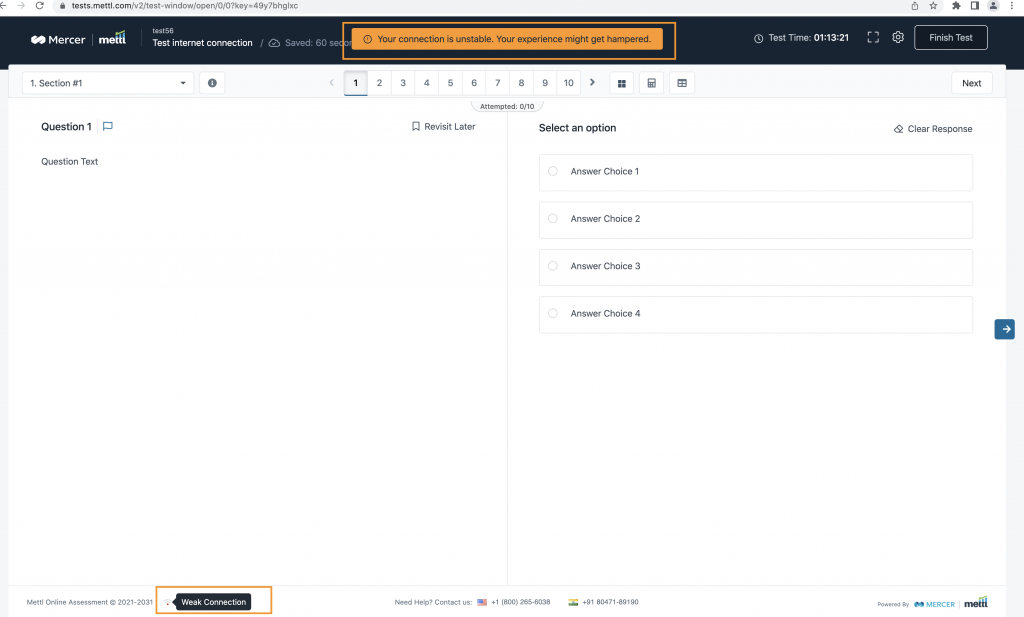Image resolution: width=1024 pixels, height=617 pixels.
Task: Switch to question number 5
Action: [450, 83]
